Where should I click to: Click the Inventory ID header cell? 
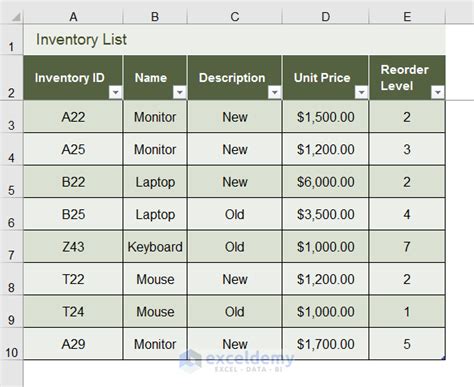pos(73,78)
